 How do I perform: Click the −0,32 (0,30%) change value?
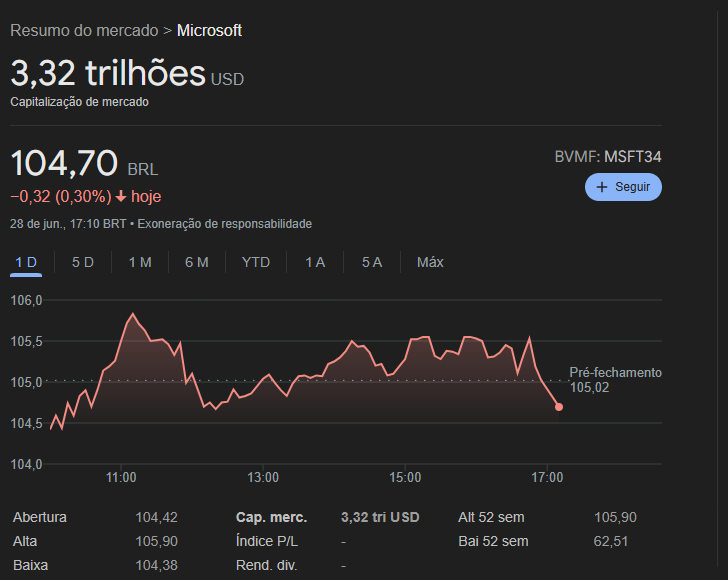[x=61, y=197]
